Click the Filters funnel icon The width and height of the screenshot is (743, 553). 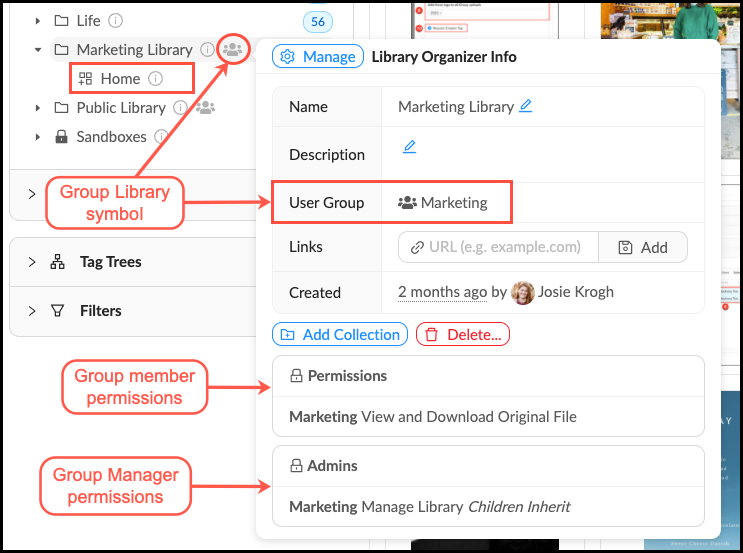click(57, 311)
